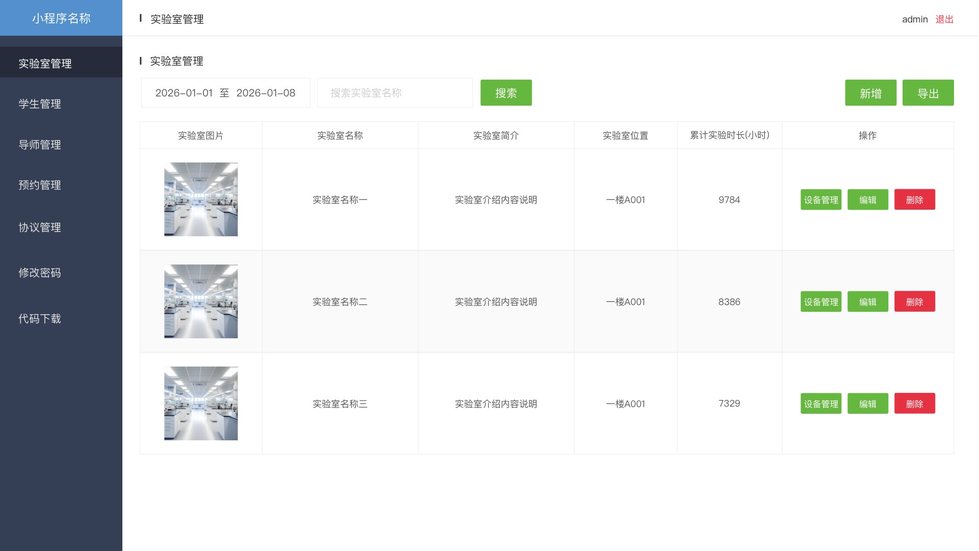The width and height of the screenshot is (979, 551).
Task: Click 实验室简介 column header
Action: click(x=496, y=135)
